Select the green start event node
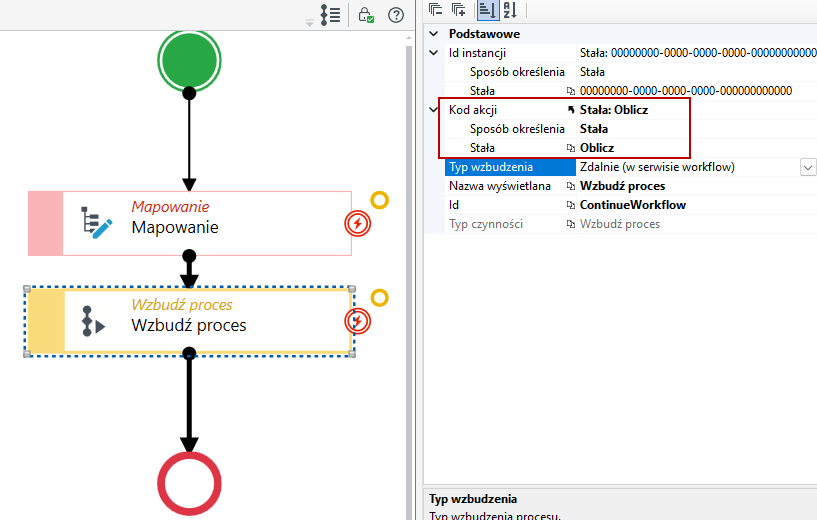The height and width of the screenshot is (520, 817). point(190,61)
